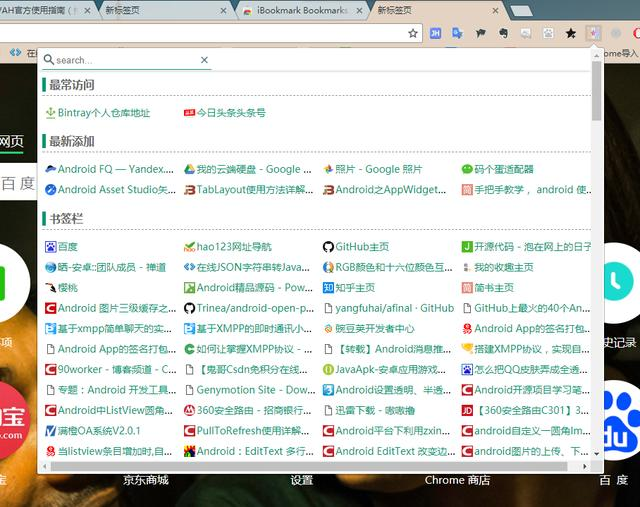Viewport: 640px width, 507px height.
Task: Click the new tab button
Action: point(521,11)
